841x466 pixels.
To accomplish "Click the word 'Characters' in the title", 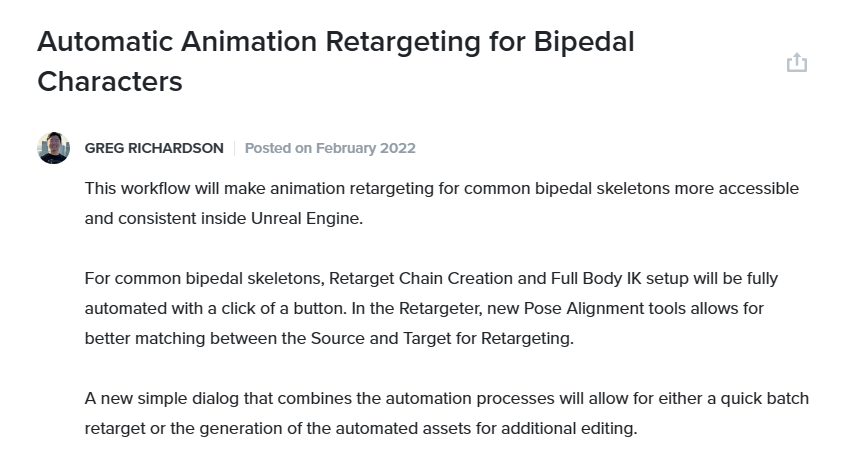I will tap(110, 82).
